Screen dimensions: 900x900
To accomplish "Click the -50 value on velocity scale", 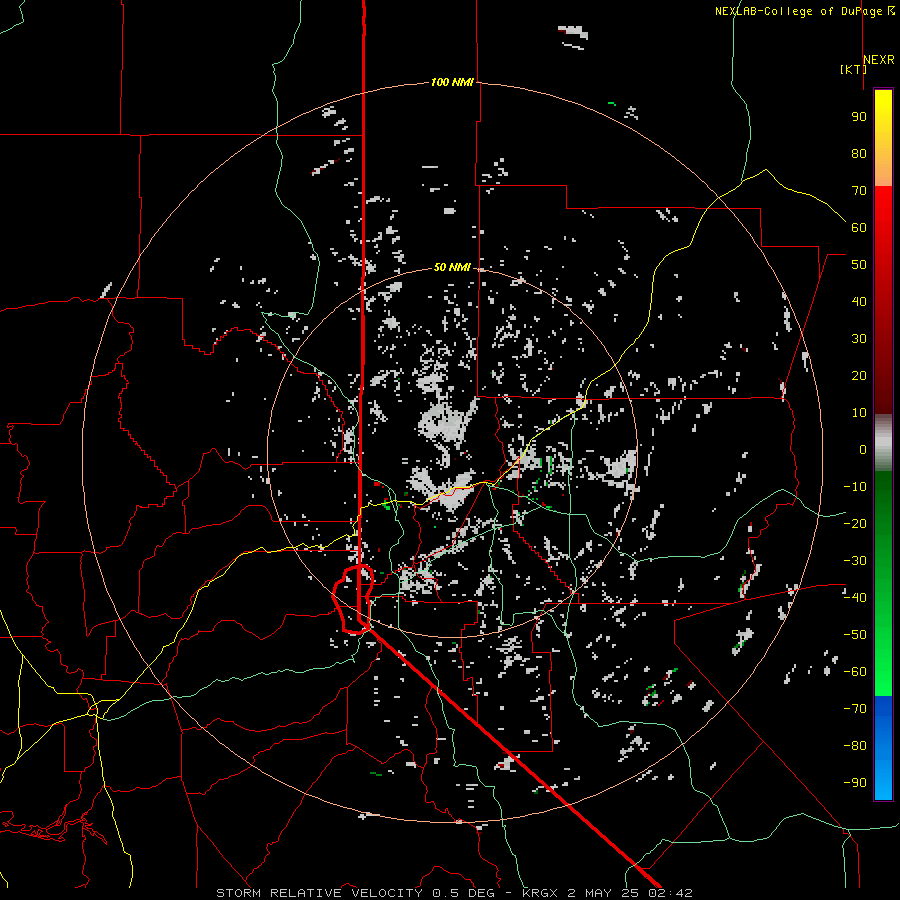I will point(855,635).
